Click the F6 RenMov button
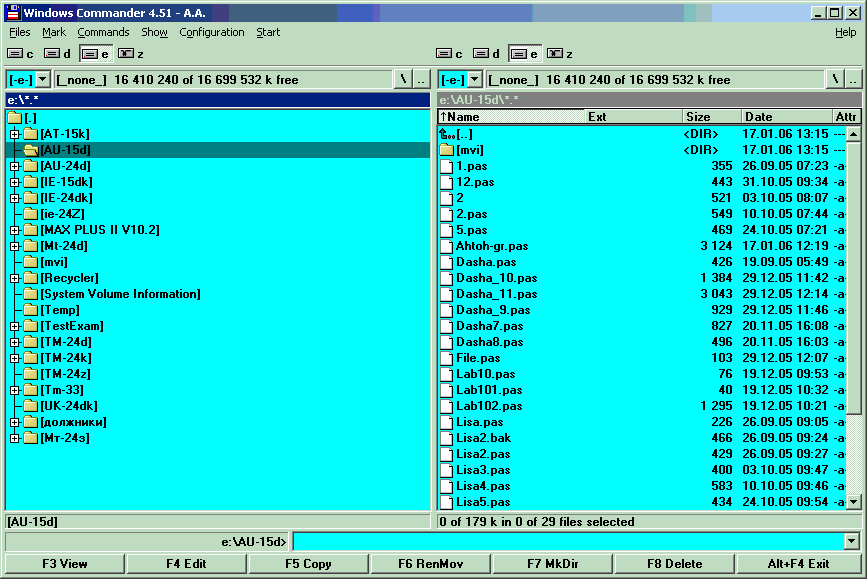 tap(430, 564)
